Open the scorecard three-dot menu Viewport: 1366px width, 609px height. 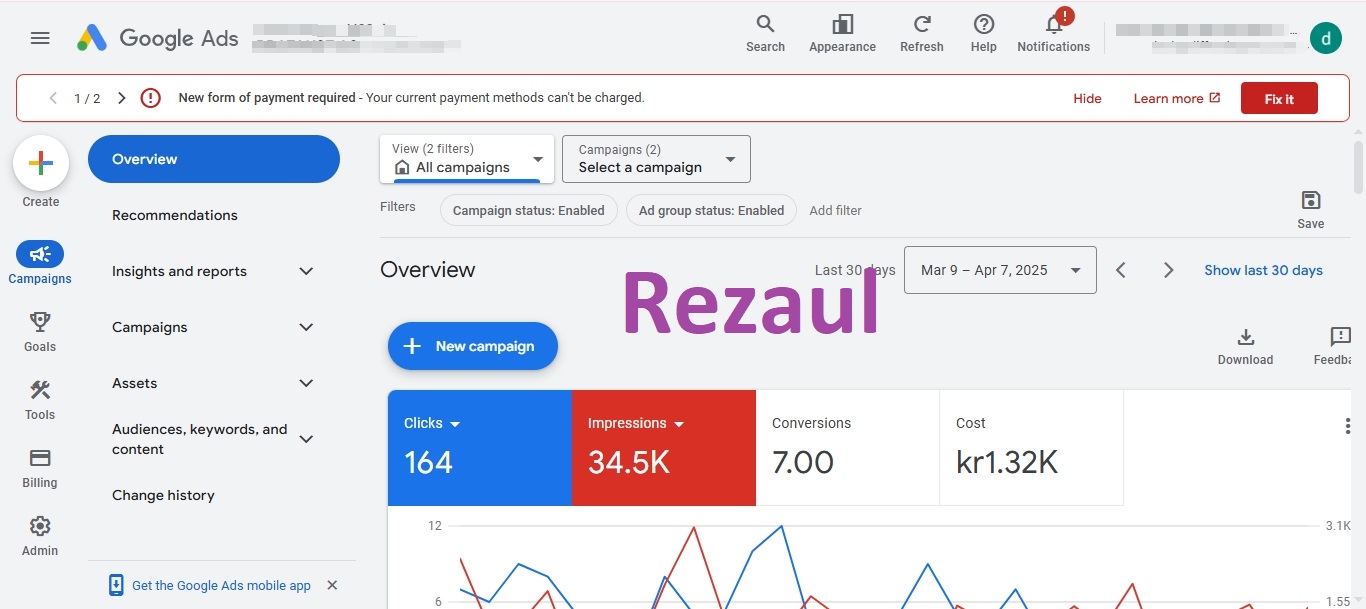coord(1347,427)
